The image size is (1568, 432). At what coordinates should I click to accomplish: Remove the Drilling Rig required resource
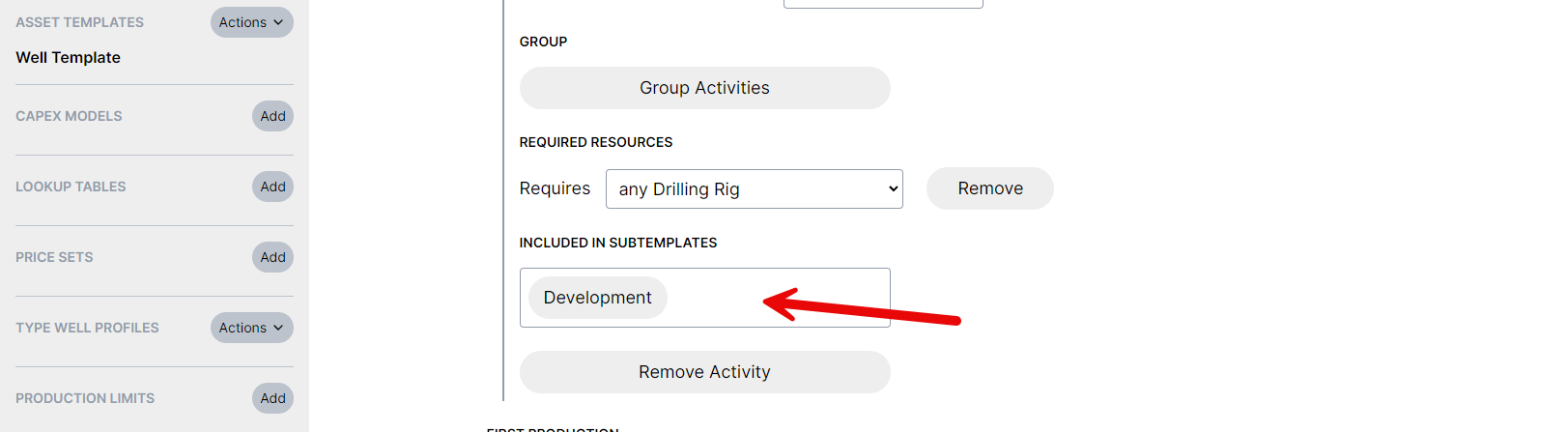click(x=989, y=188)
